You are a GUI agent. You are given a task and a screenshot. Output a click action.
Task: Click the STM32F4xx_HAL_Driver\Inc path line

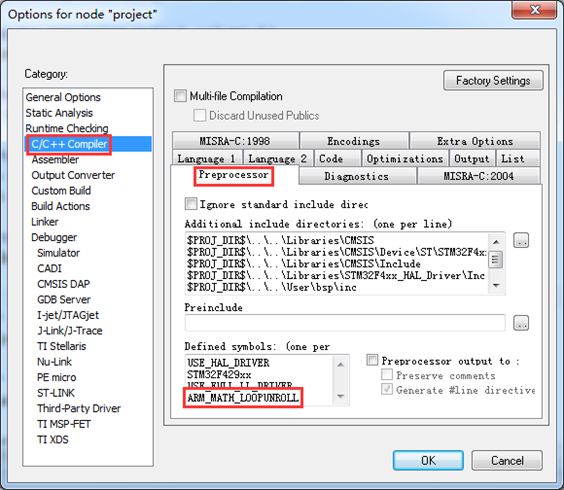click(336, 276)
